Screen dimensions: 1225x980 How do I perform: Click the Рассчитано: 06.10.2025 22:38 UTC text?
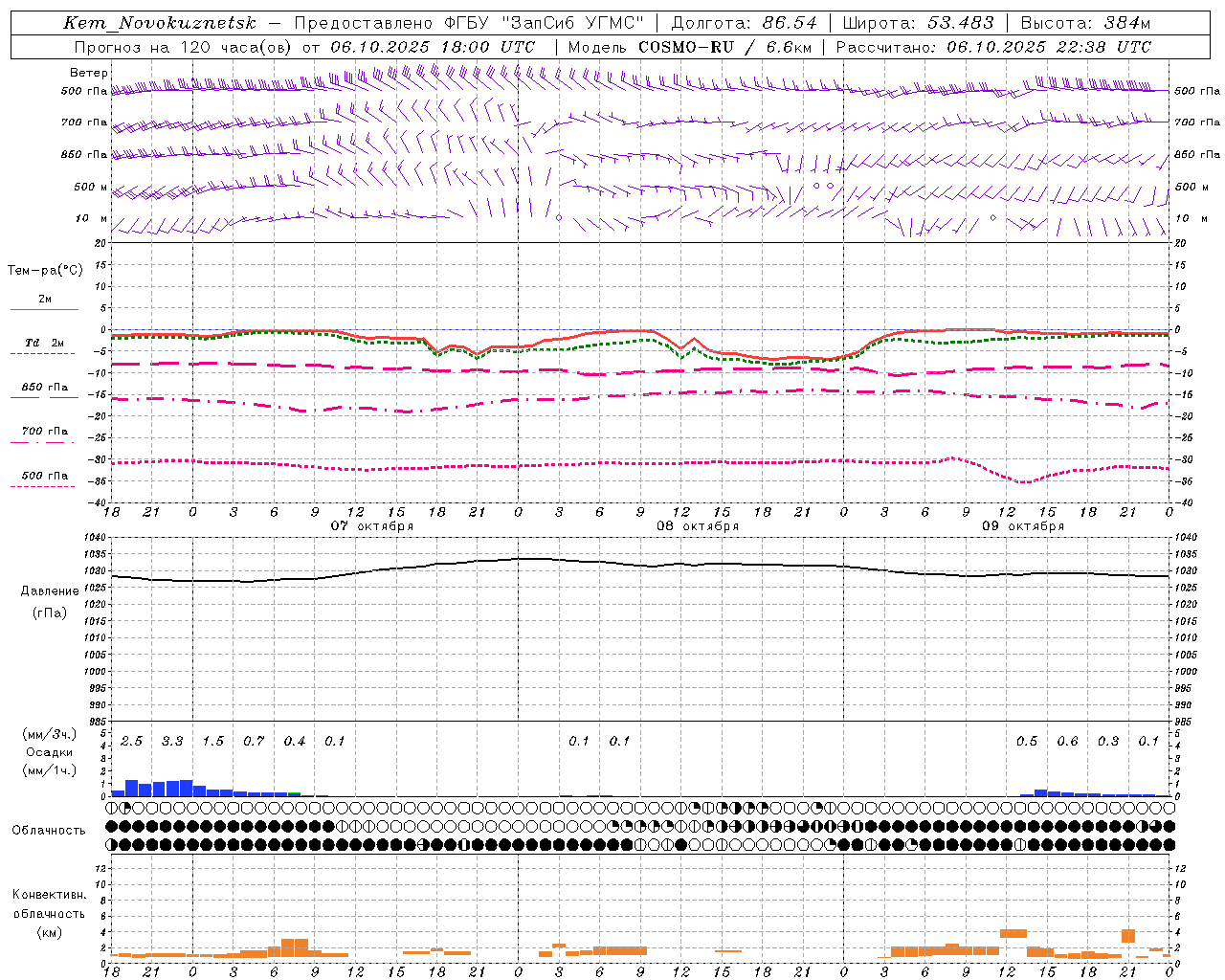pos(993,47)
